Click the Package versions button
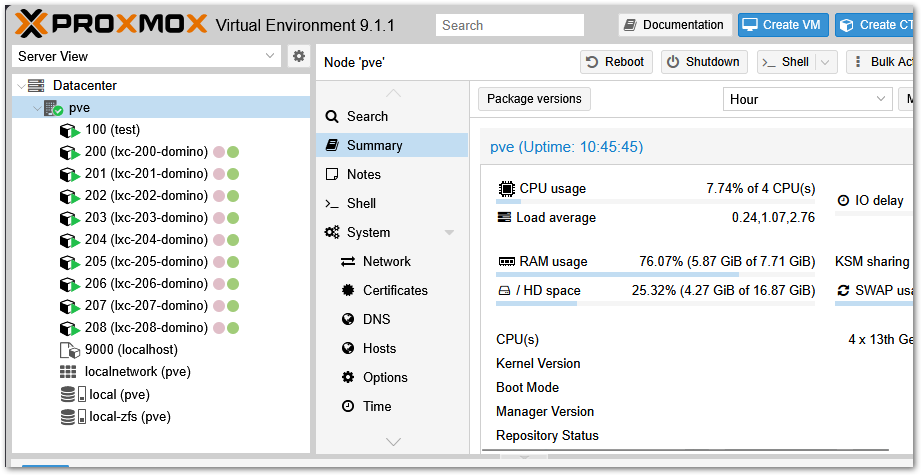Screen dimensions: 922x476 535,99
